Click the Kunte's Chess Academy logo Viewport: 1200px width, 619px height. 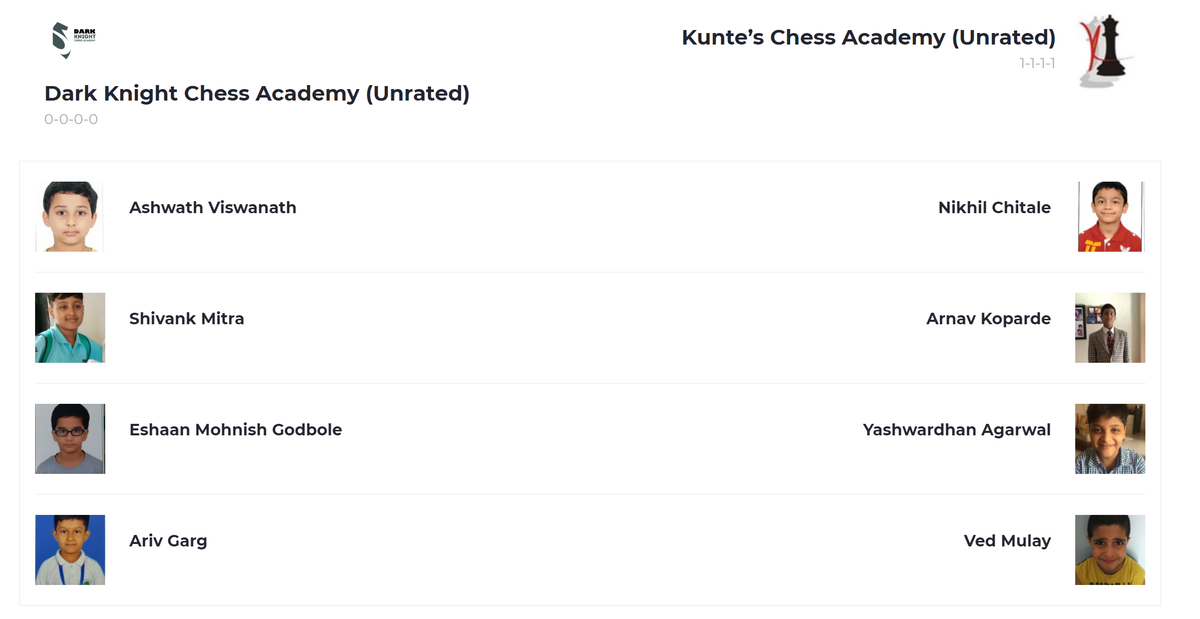1106,50
